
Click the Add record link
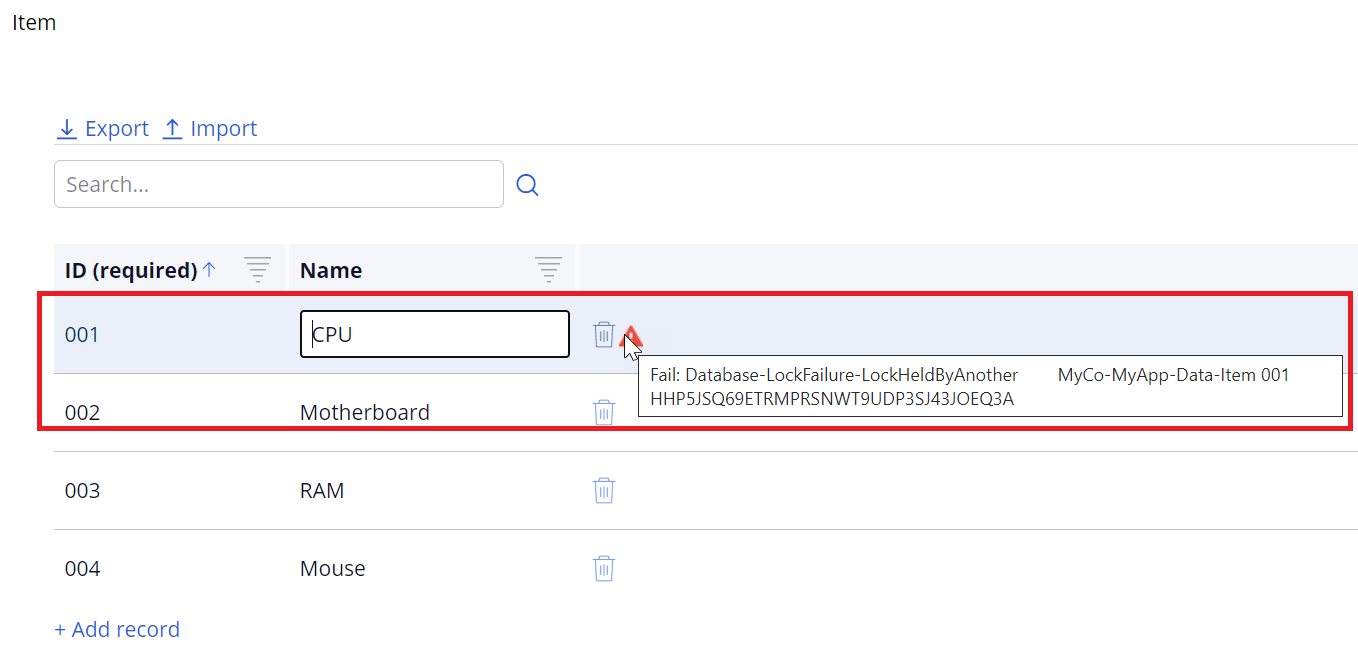click(117, 629)
